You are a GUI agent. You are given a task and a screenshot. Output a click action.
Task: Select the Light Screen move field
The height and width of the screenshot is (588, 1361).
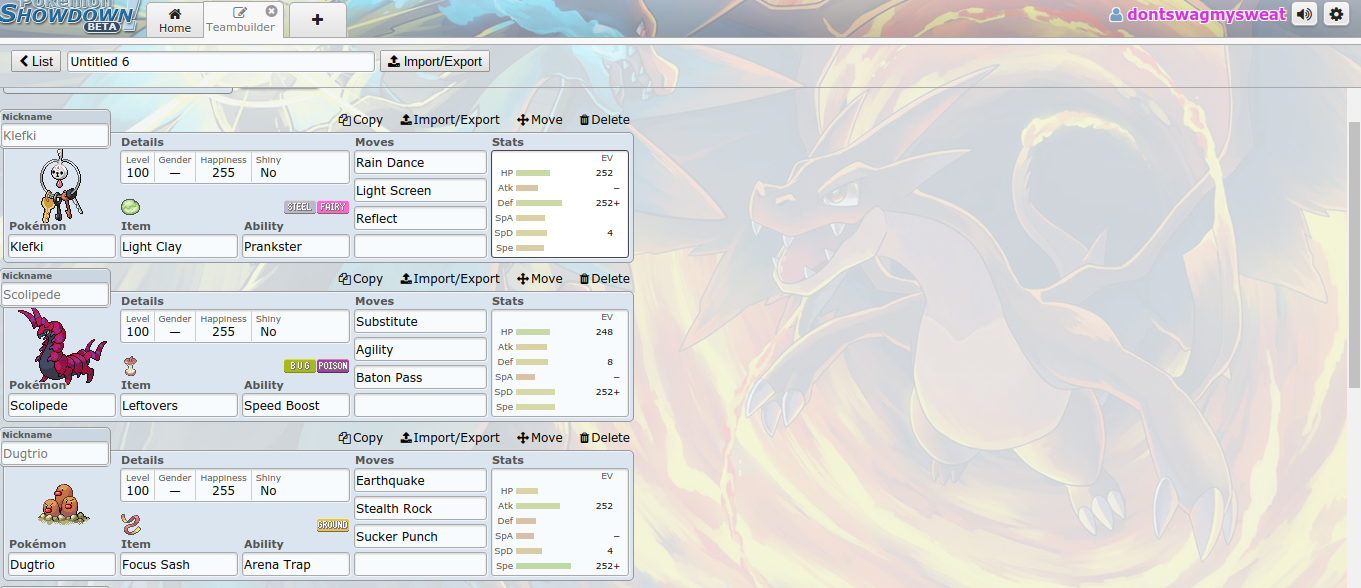[x=420, y=190]
